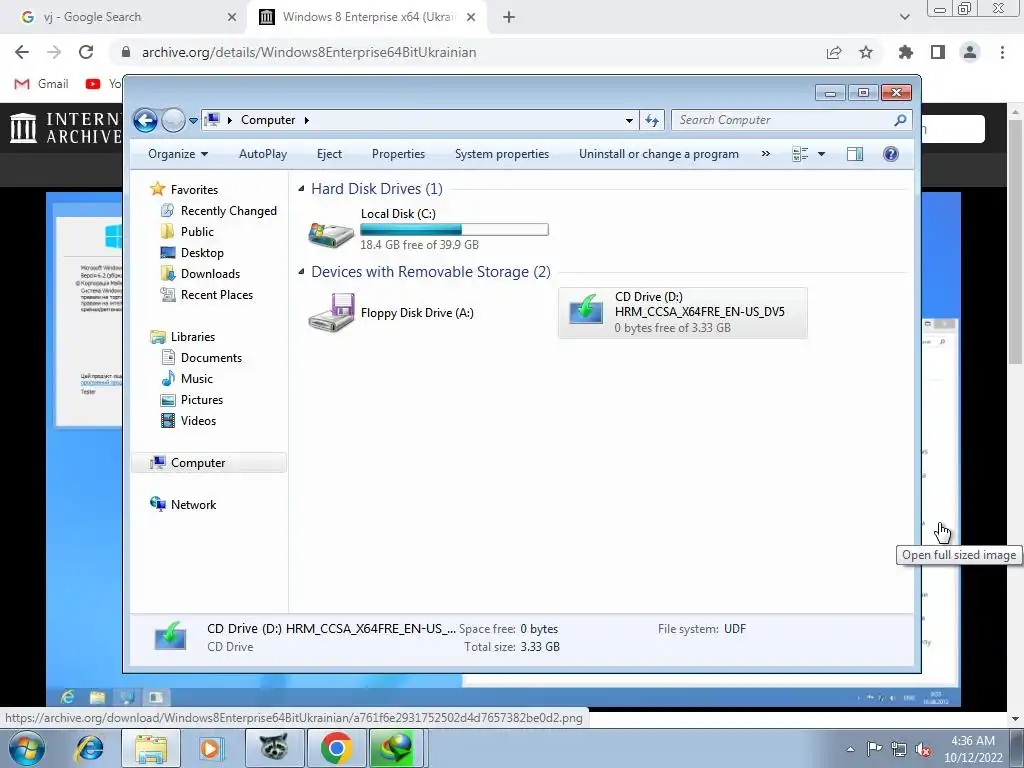Open the Documents library
This screenshot has width=1024, height=768.
pyautogui.click(x=211, y=358)
